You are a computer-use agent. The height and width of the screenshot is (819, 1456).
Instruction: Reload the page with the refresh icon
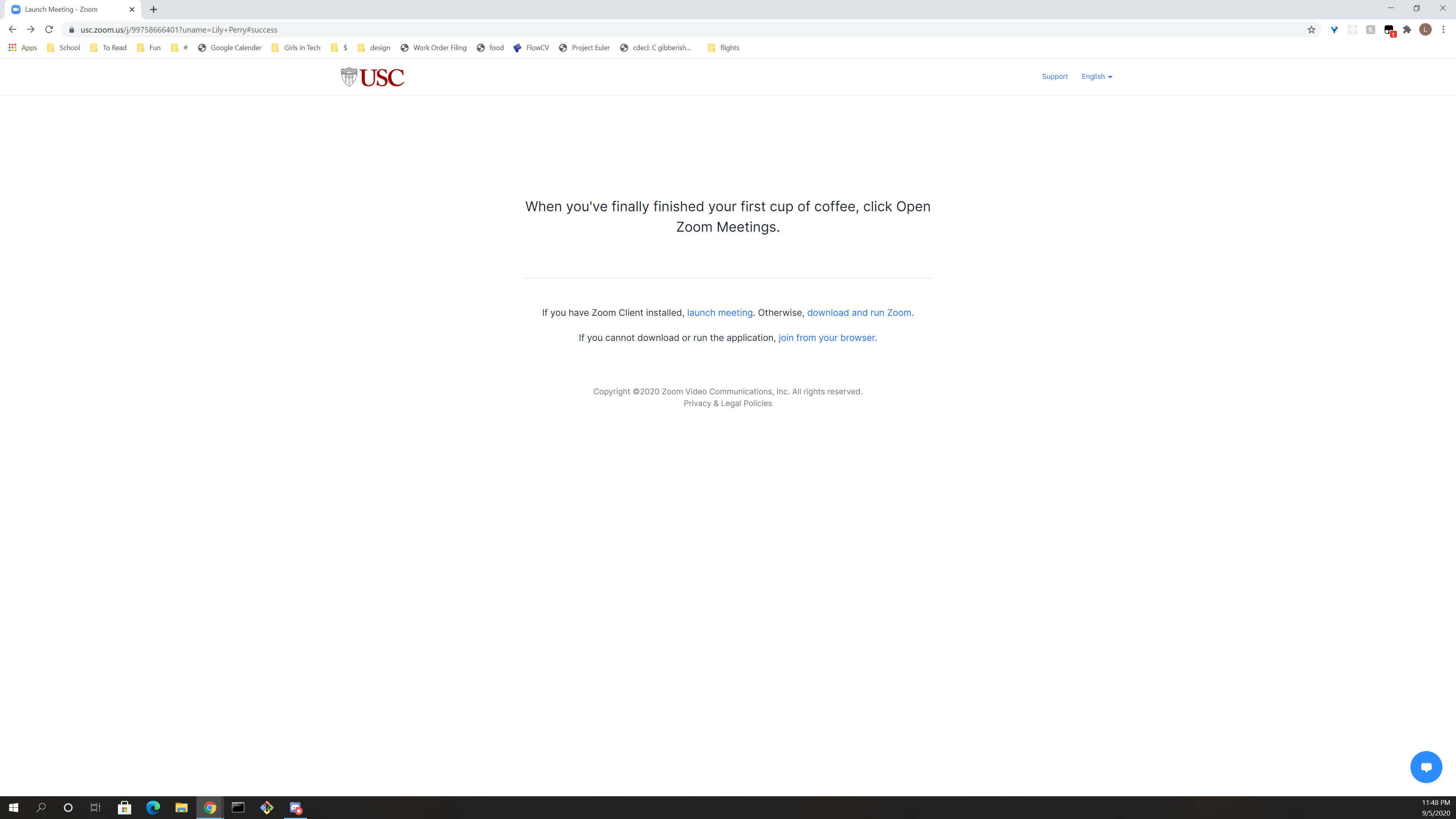(49, 30)
